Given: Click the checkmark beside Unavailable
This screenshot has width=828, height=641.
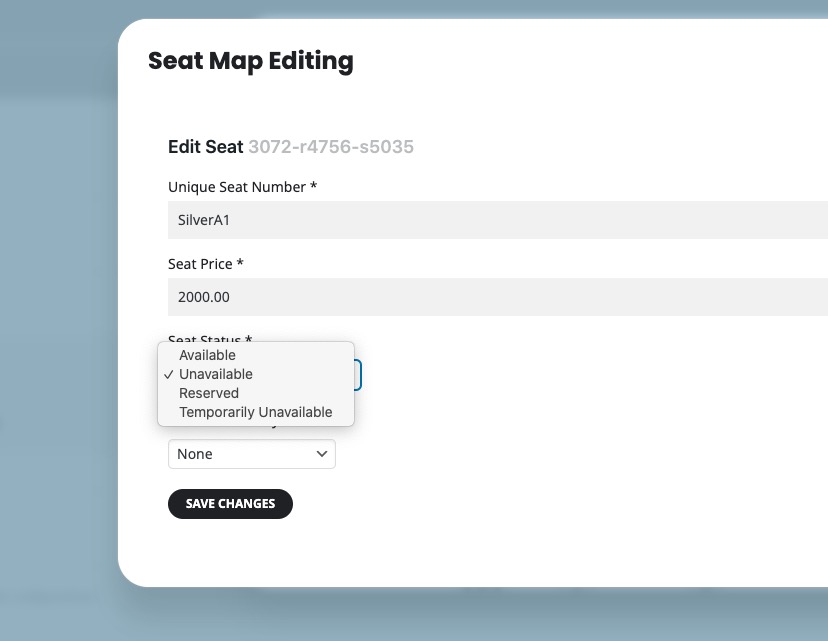Looking at the screenshot, I should [168, 374].
